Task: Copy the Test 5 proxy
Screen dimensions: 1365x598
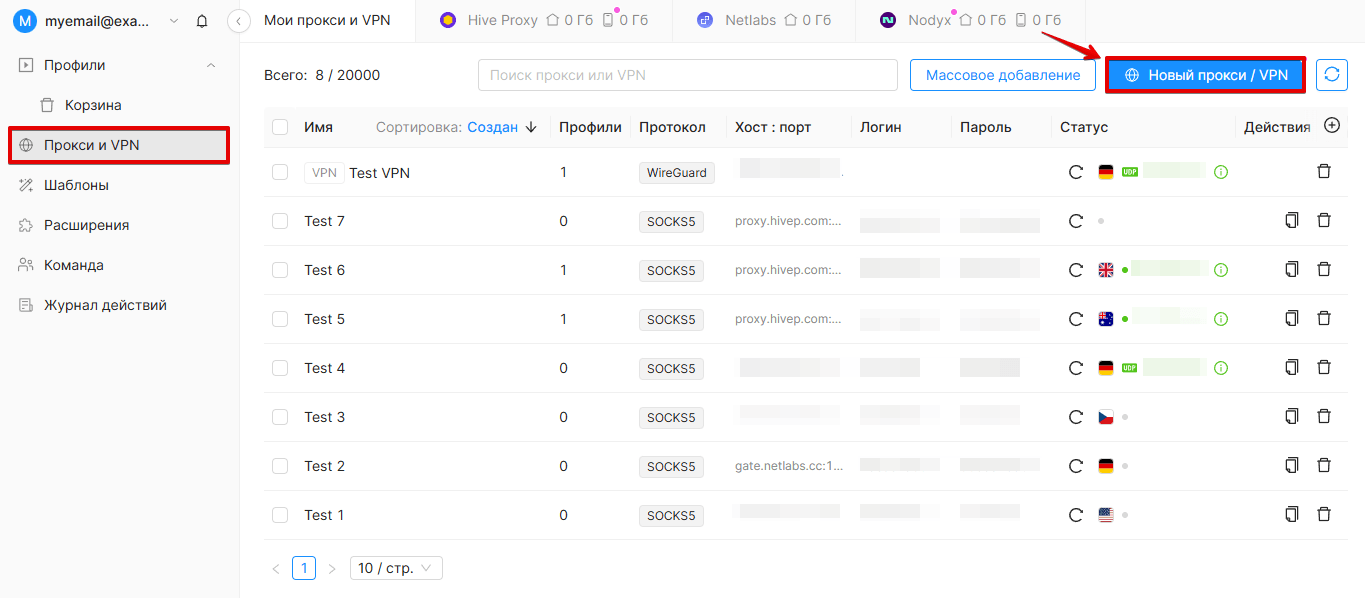Action: pos(1291,319)
